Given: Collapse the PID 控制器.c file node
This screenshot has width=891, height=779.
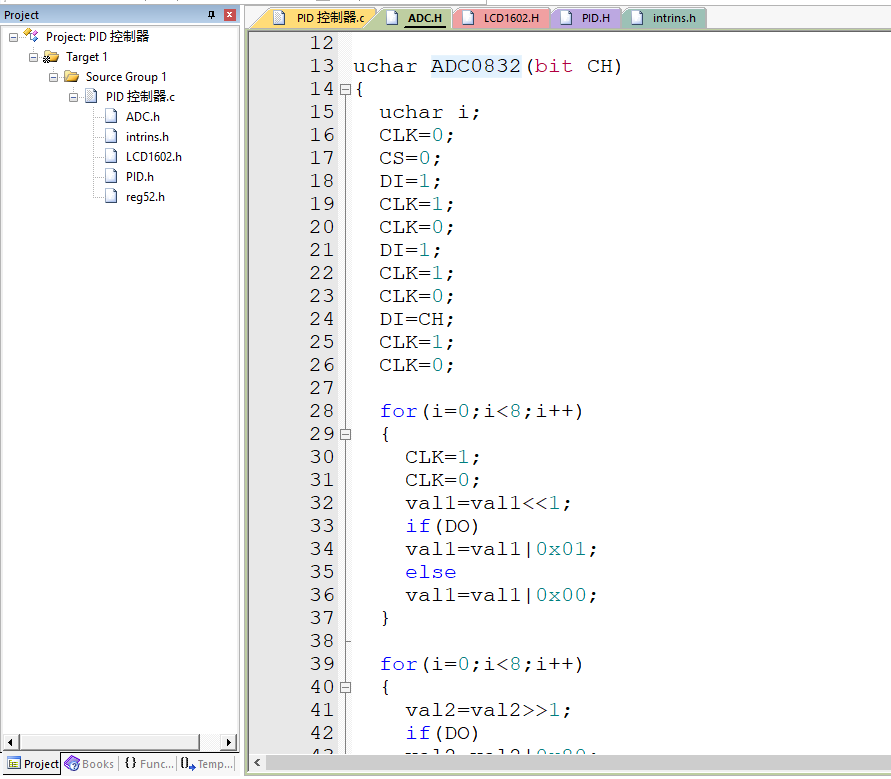Looking at the screenshot, I should (73, 97).
